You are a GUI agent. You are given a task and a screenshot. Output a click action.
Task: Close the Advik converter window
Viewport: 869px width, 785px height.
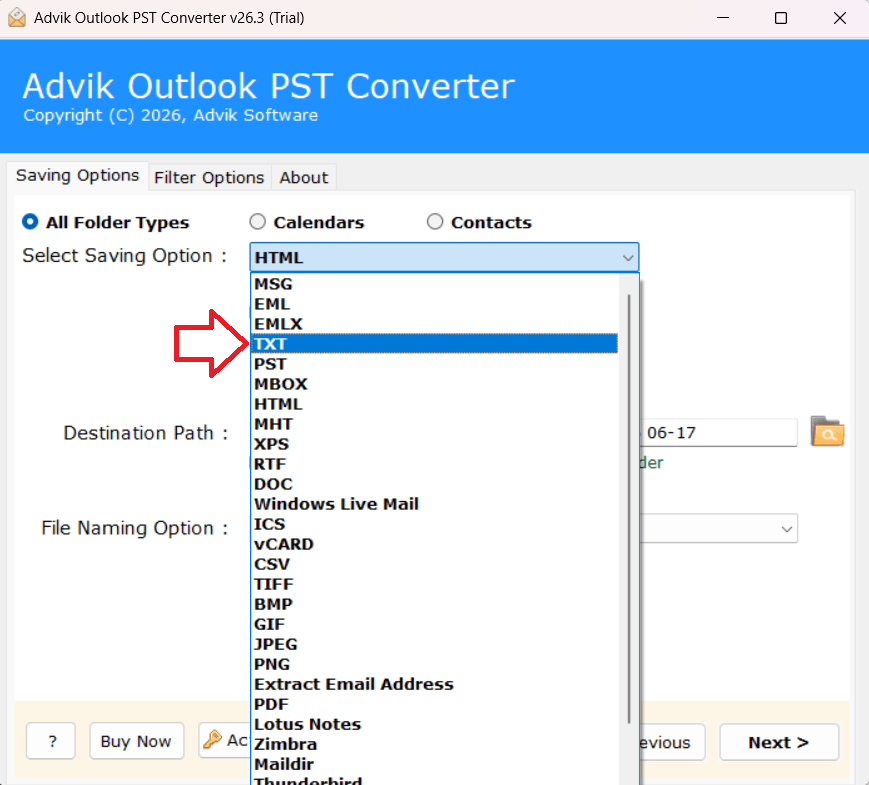coord(840,18)
